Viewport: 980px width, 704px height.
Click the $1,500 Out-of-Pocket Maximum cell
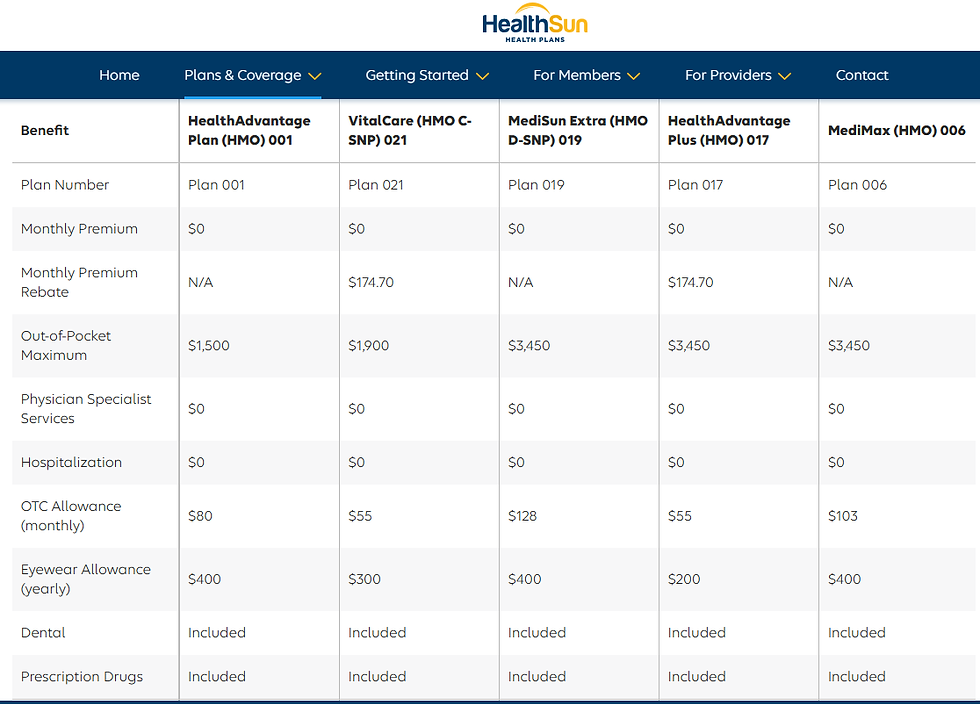[x=209, y=346]
